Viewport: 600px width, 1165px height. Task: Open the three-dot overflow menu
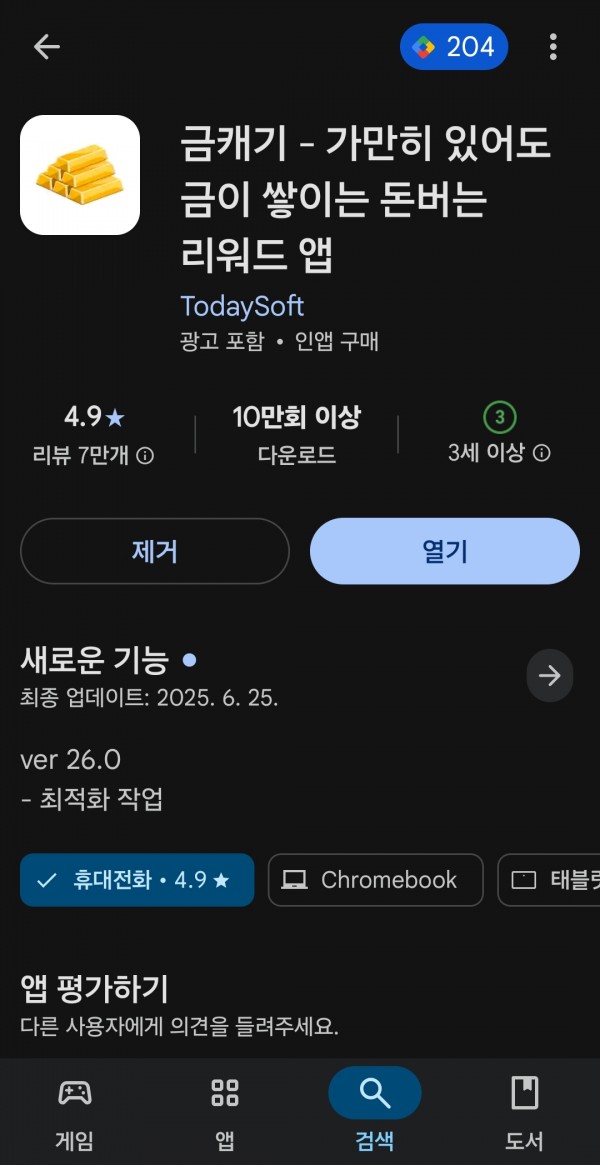click(x=552, y=47)
